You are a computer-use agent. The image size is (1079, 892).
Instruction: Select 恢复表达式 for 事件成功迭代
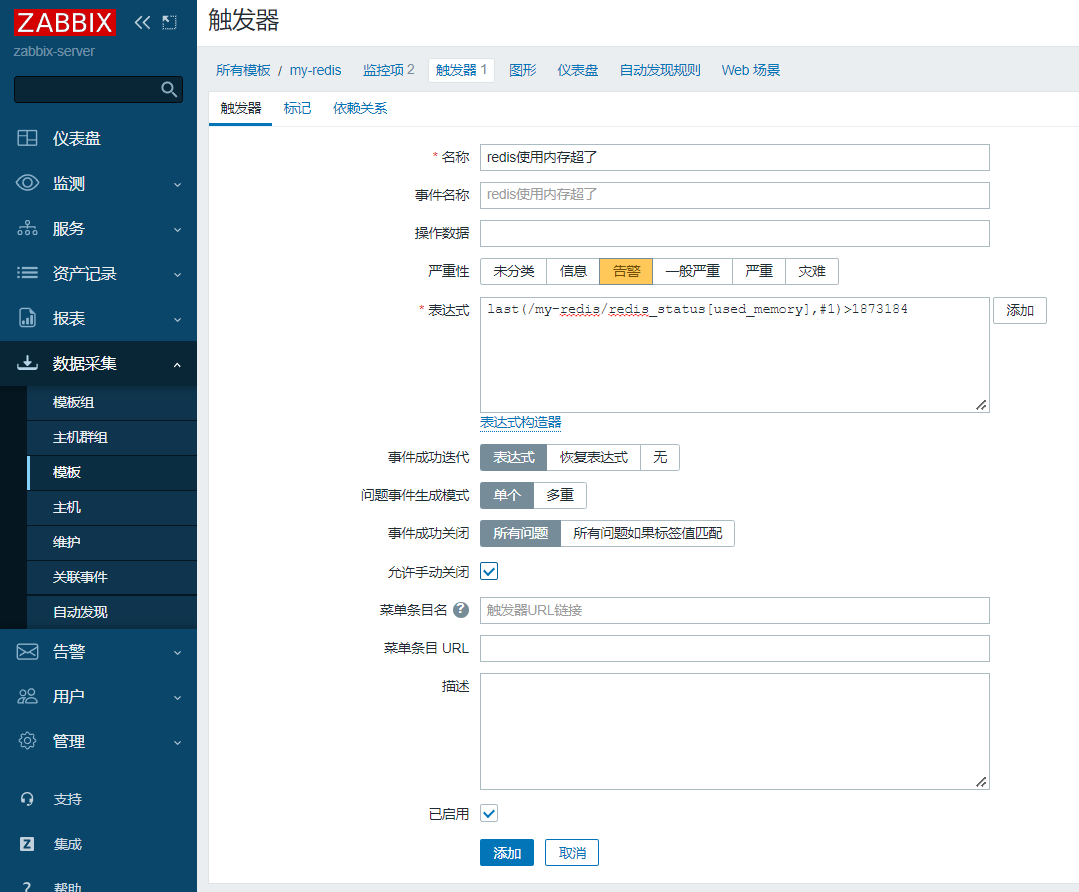click(593, 458)
